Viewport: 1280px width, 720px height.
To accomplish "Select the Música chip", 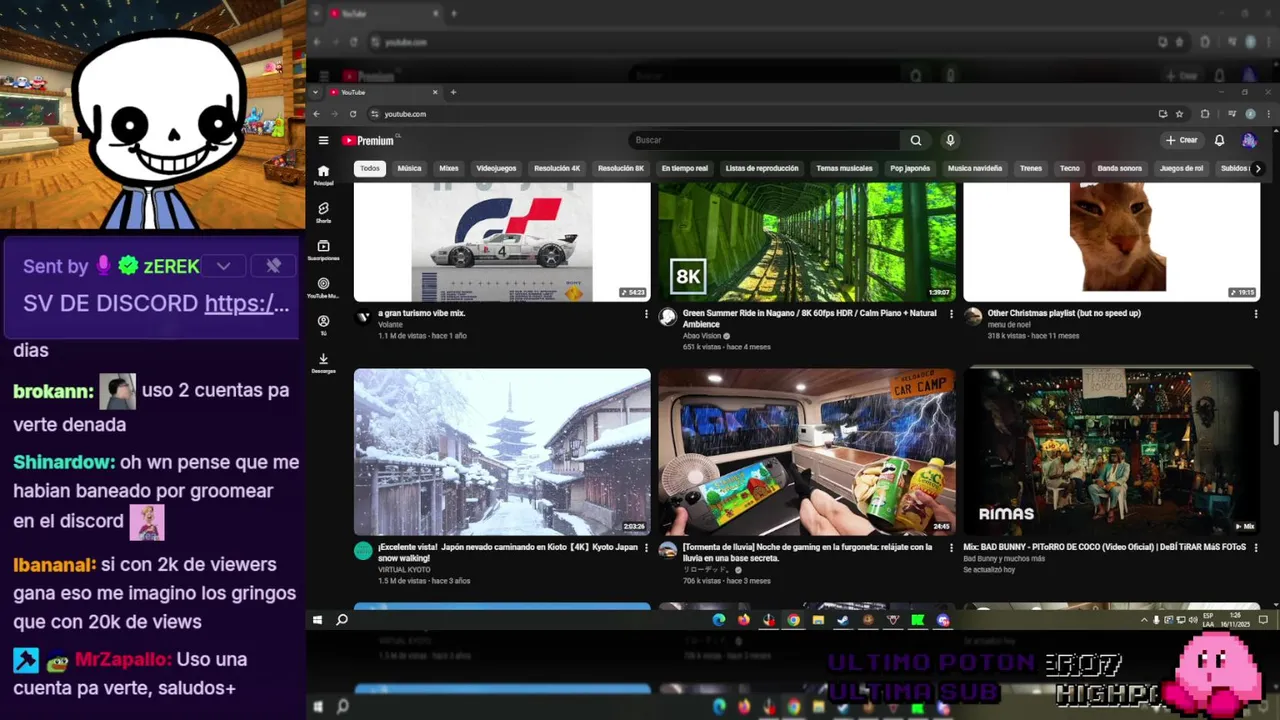I will [409, 169].
